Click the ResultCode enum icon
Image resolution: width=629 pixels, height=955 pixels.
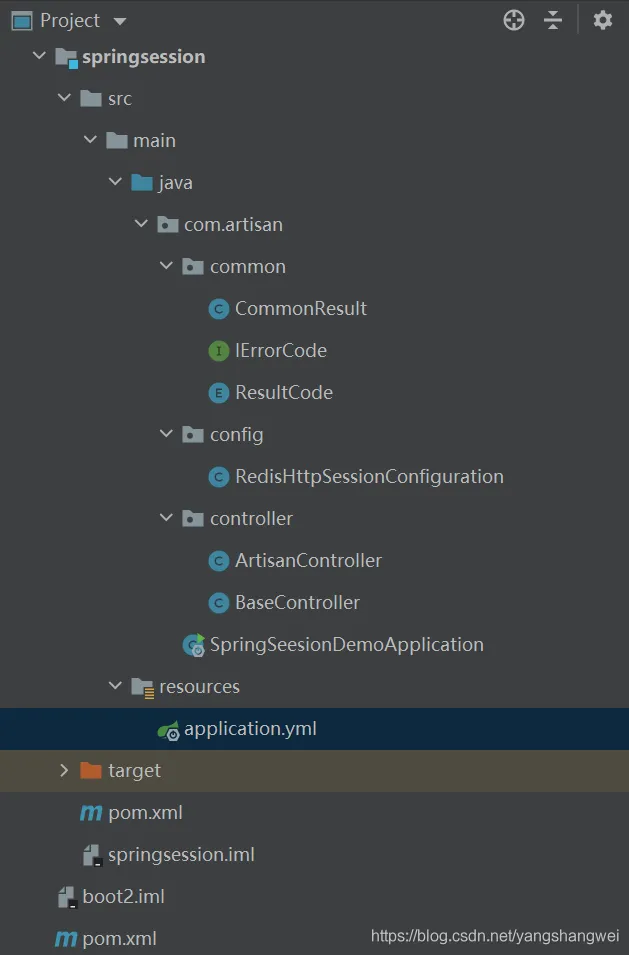(219, 393)
